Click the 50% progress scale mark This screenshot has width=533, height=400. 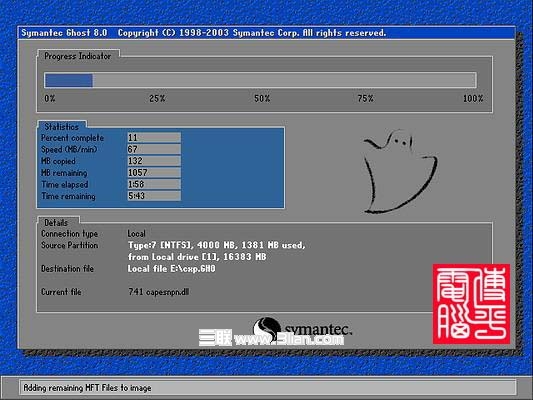point(262,99)
